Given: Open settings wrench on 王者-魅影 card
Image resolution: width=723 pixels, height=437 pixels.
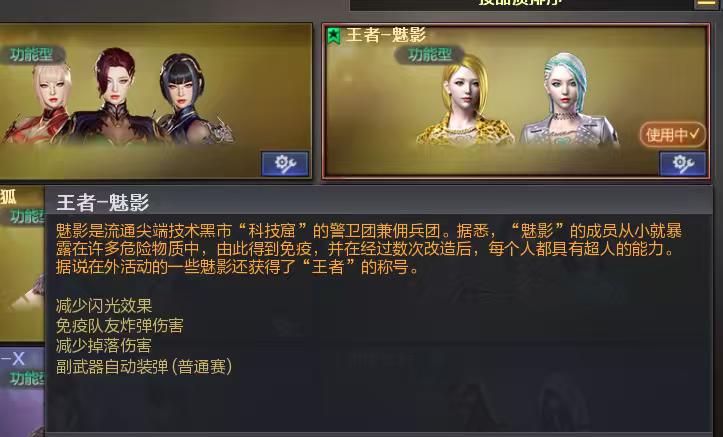Looking at the screenshot, I should click(x=682, y=164).
